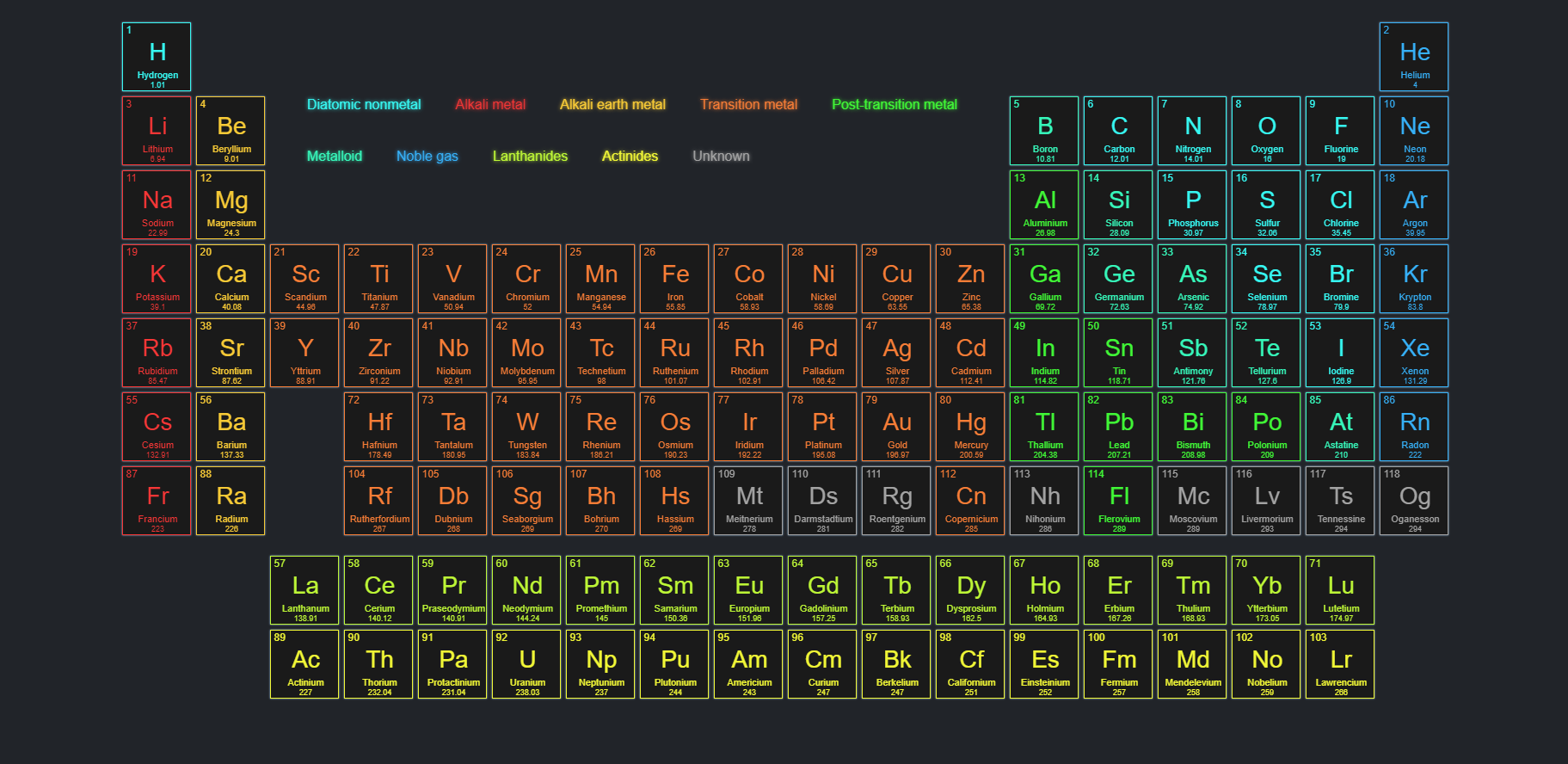Select the Iron element tile
Screen dimensions: 1568x764
pos(674,279)
